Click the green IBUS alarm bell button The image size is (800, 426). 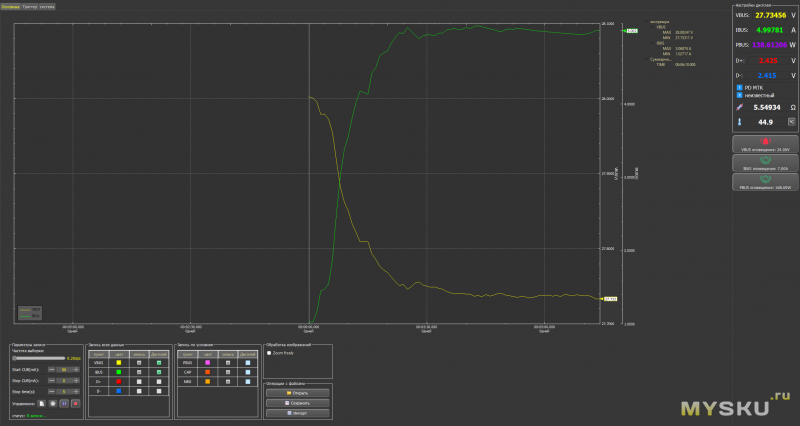(x=765, y=163)
